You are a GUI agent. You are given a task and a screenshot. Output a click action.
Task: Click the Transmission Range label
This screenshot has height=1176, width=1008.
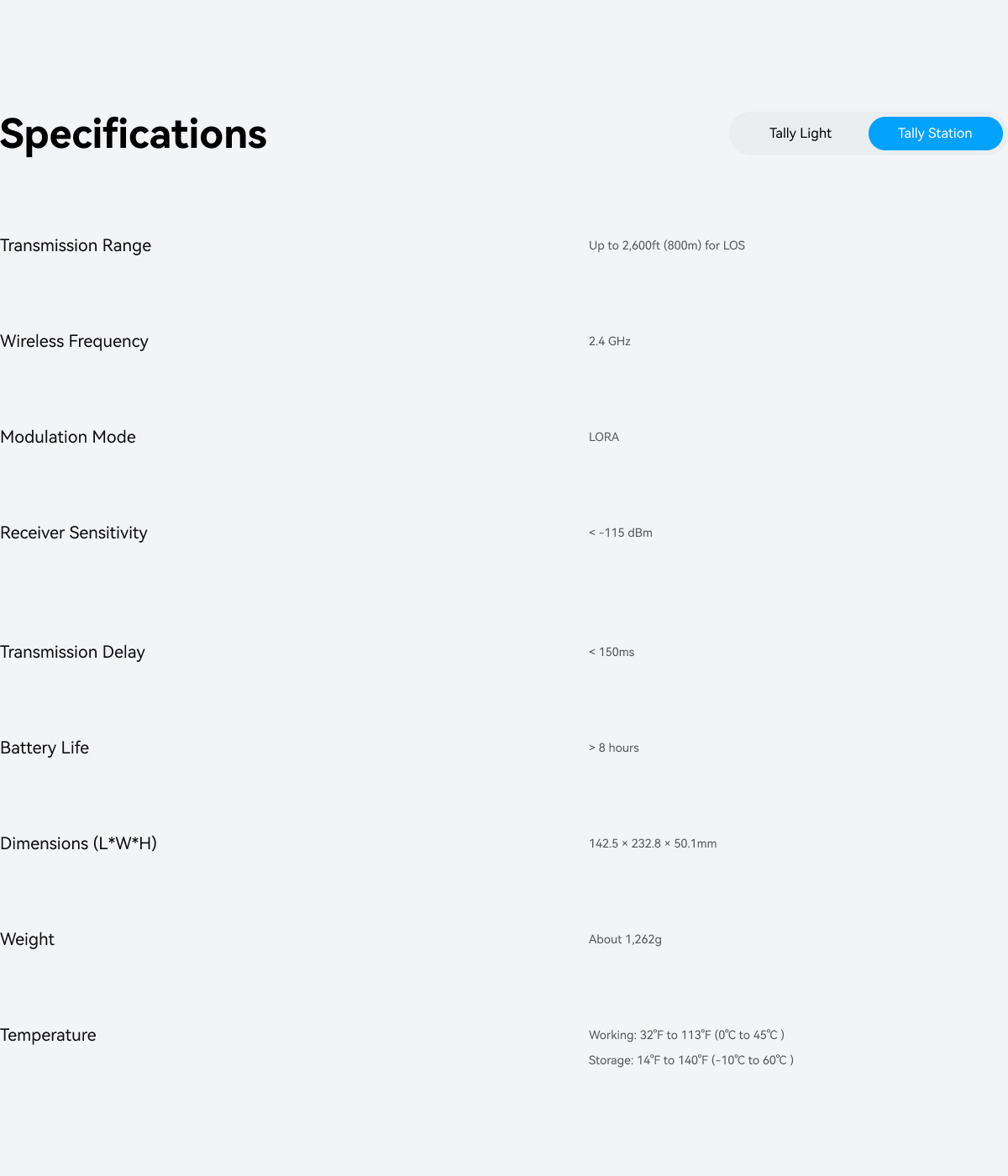coord(76,245)
